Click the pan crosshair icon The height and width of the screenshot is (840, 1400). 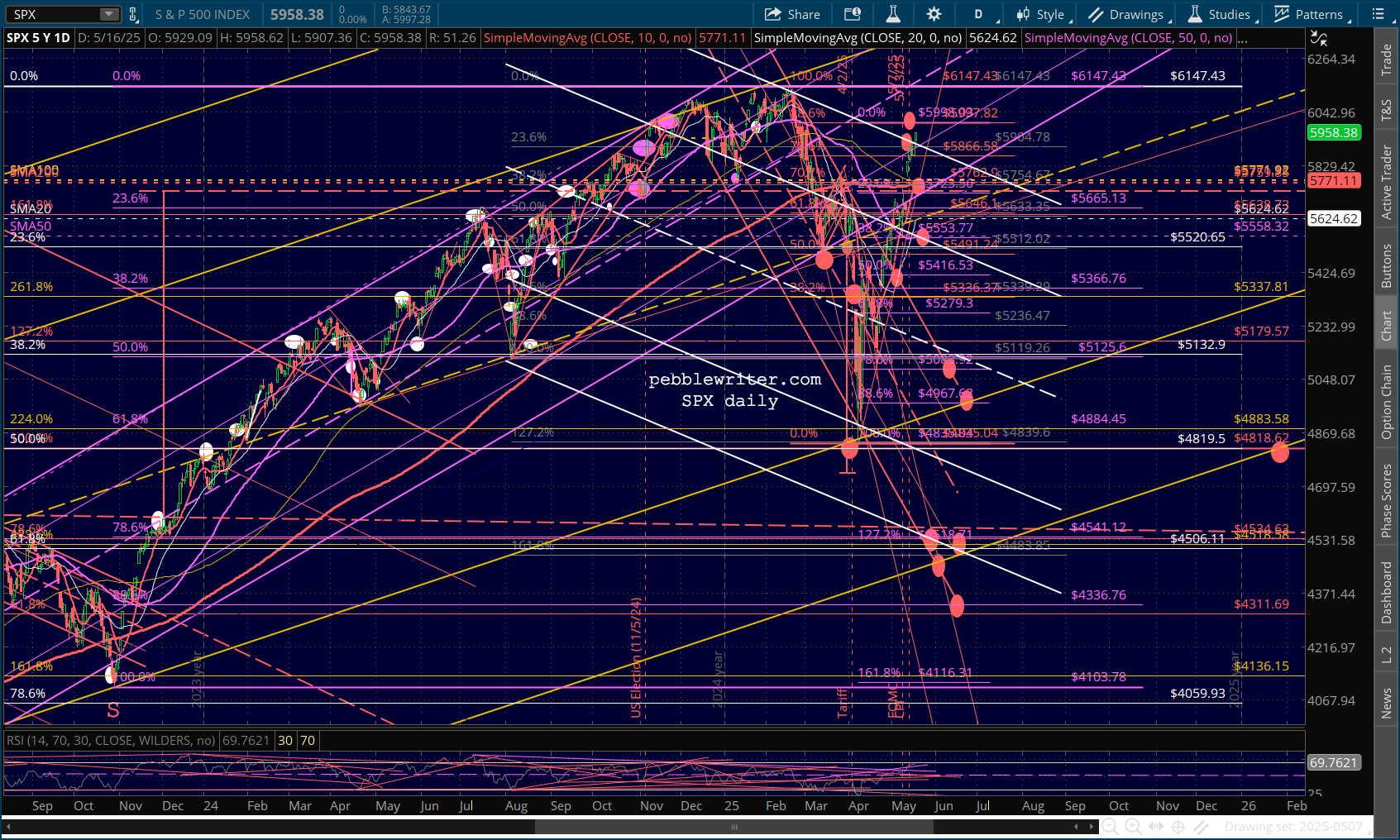1178,826
